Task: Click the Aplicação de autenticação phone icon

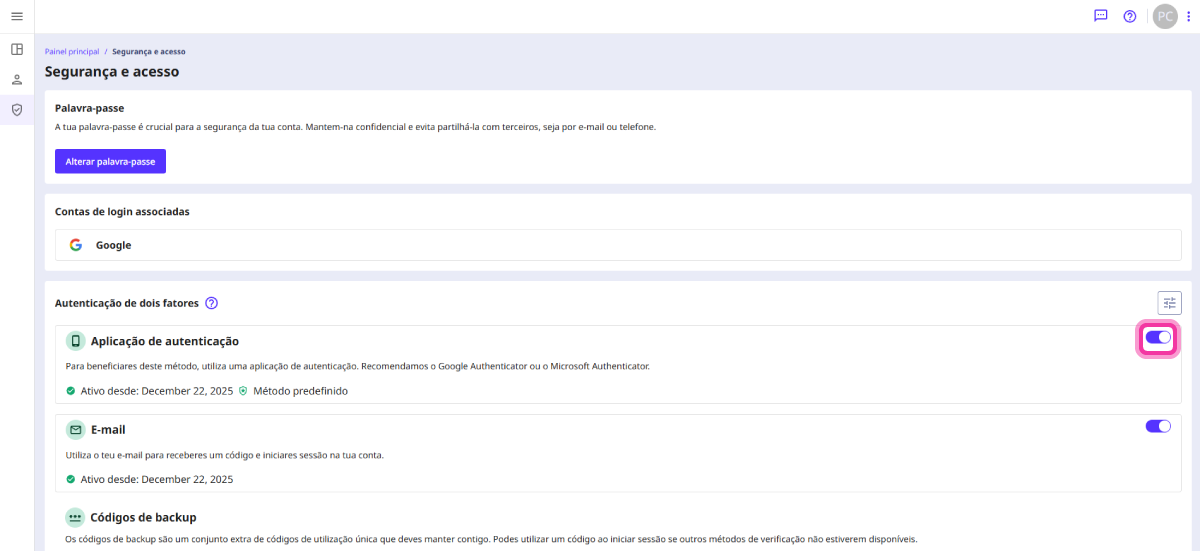Action: tap(75, 341)
